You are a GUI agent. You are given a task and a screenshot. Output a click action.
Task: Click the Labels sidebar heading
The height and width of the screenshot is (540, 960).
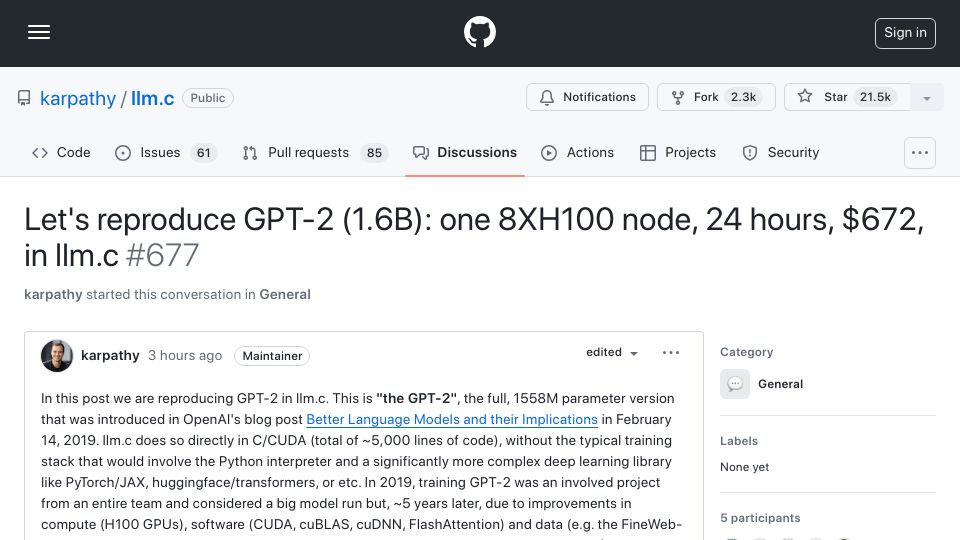pos(739,441)
